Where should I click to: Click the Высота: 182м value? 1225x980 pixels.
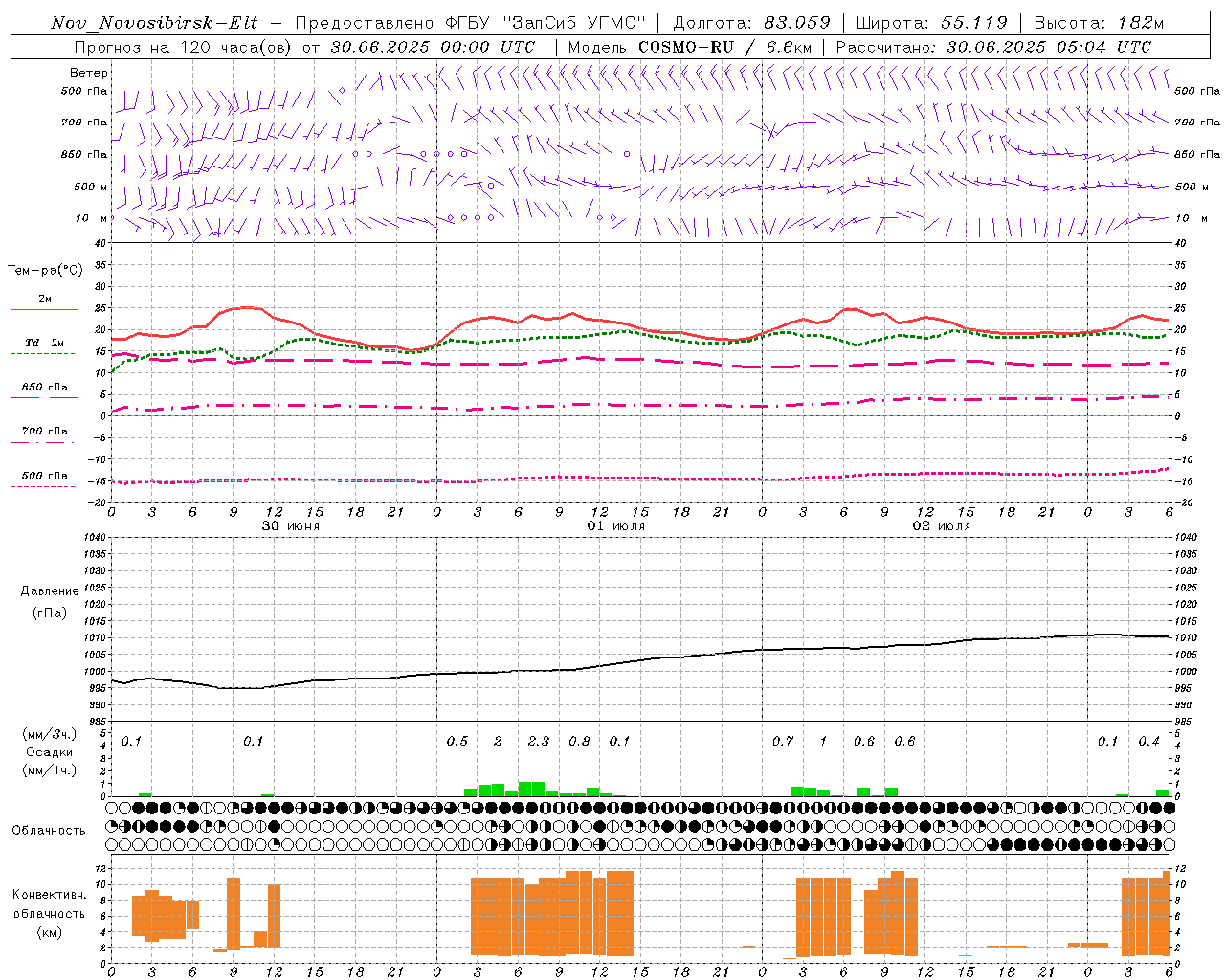click(x=1099, y=23)
